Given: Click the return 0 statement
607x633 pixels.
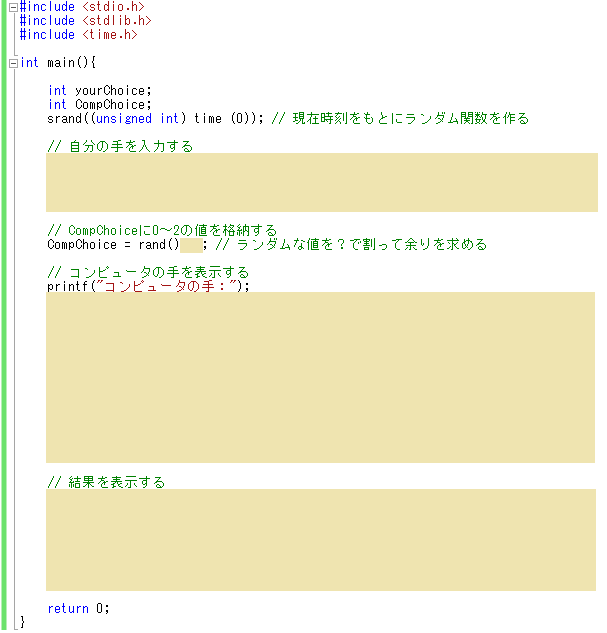Looking at the screenshot, I should pos(78,608).
